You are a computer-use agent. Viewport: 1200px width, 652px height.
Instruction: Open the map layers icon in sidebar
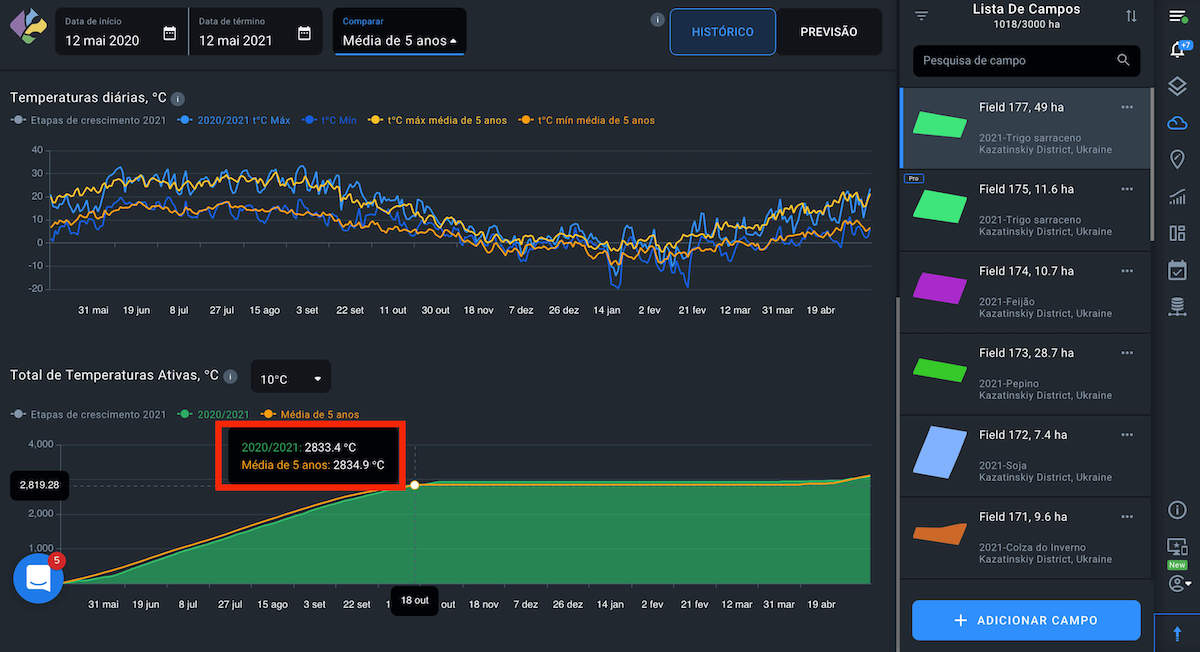coord(1177,87)
